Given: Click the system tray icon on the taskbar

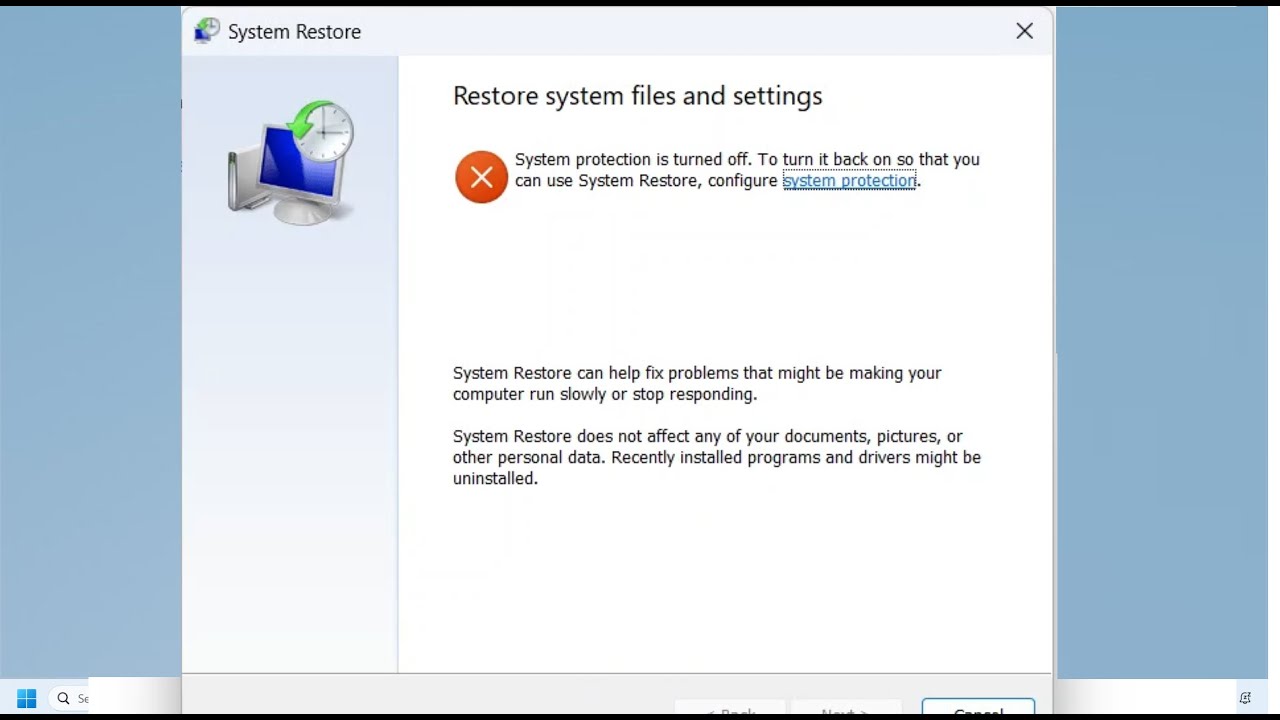Looking at the screenshot, I should [1245, 698].
